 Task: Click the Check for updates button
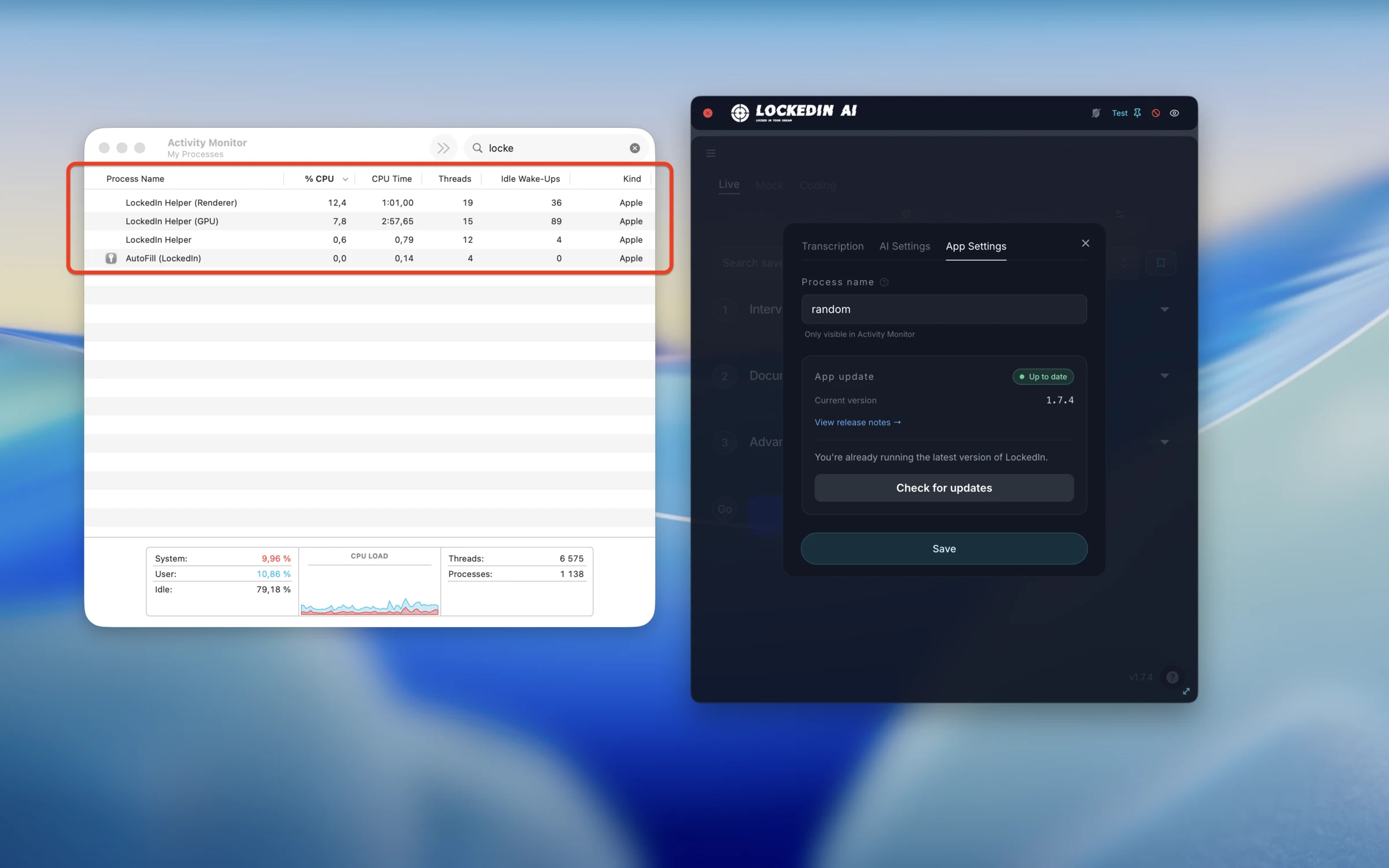coord(944,488)
